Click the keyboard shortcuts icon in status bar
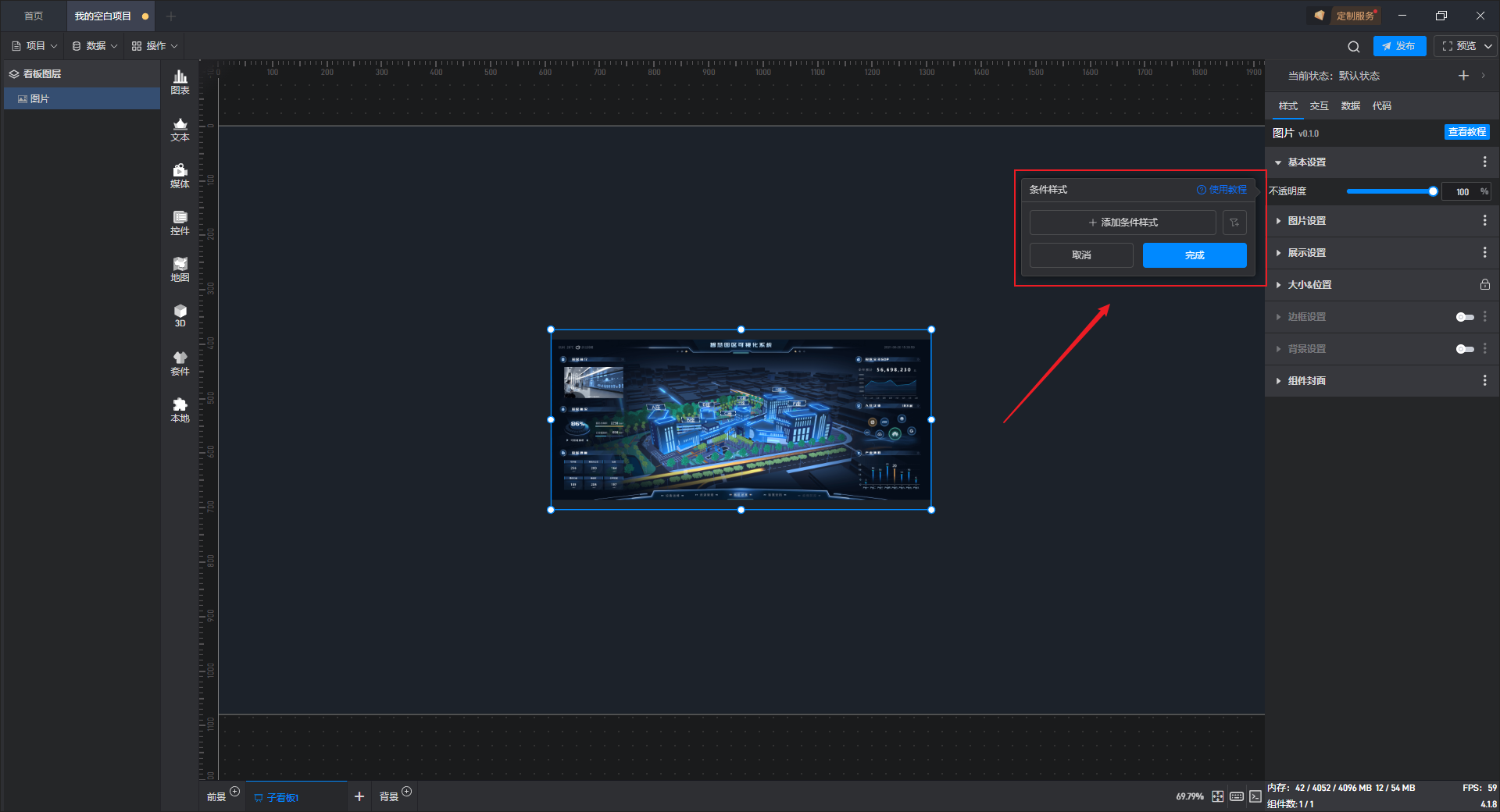The width and height of the screenshot is (1500, 812). (x=1237, y=796)
